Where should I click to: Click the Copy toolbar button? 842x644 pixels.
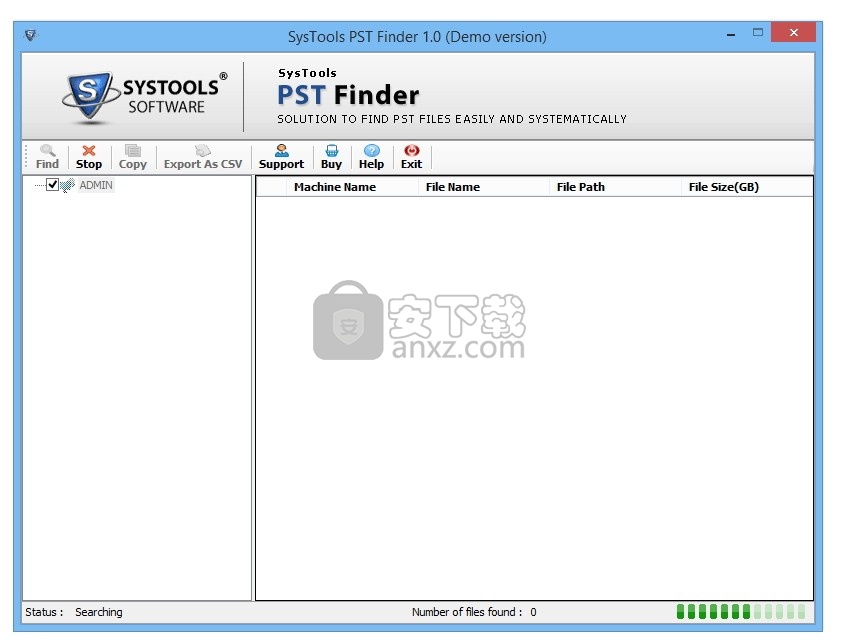[133, 157]
